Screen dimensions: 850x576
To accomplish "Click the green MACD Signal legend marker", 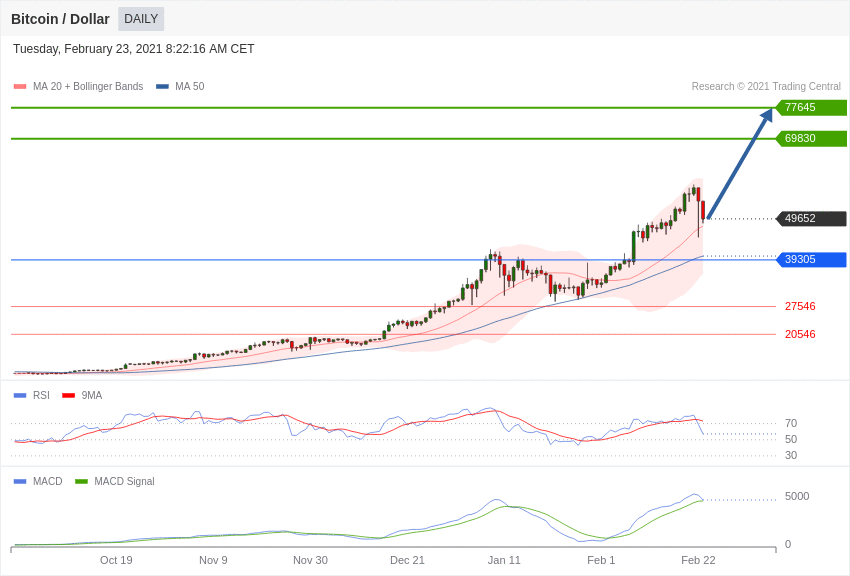I will pyautogui.click(x=81, y=482).
